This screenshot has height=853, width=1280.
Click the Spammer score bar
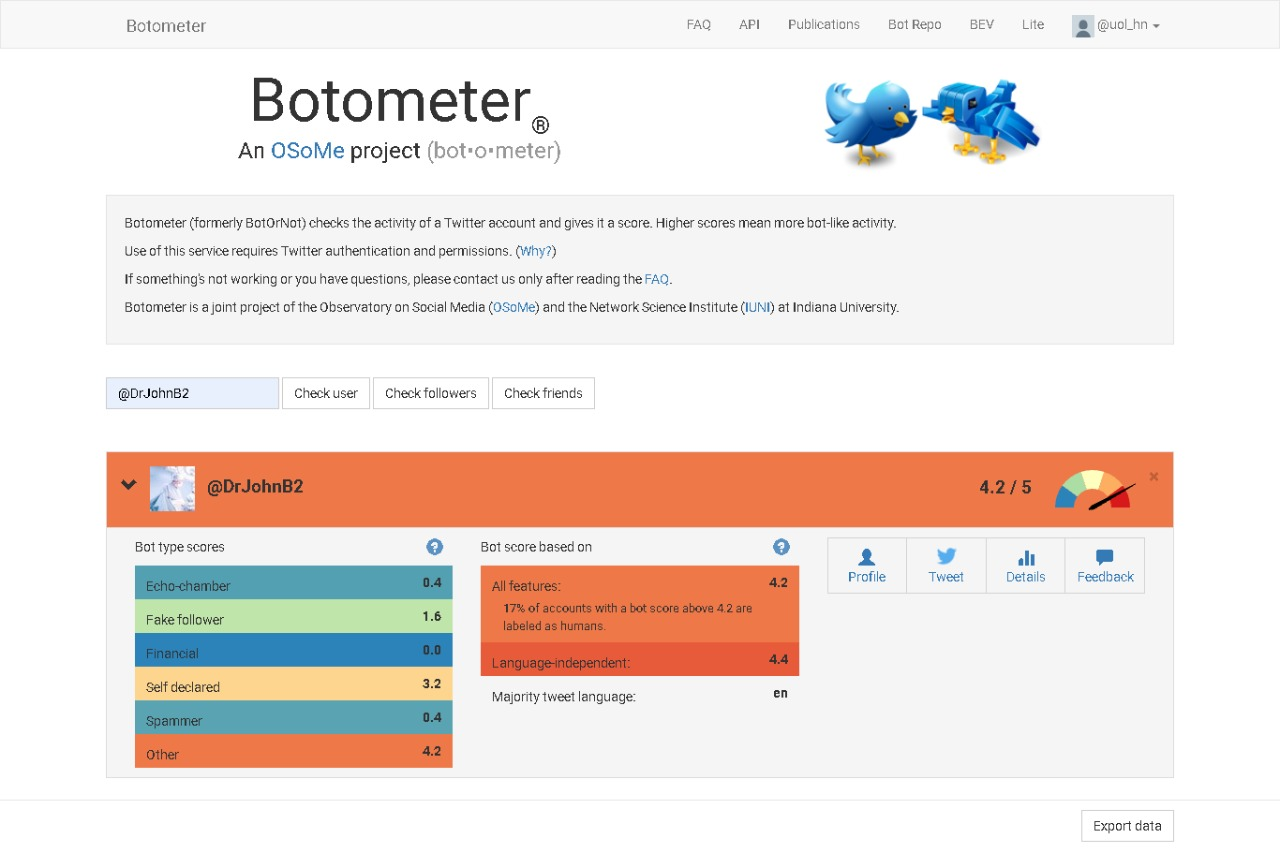click(294, 718)
